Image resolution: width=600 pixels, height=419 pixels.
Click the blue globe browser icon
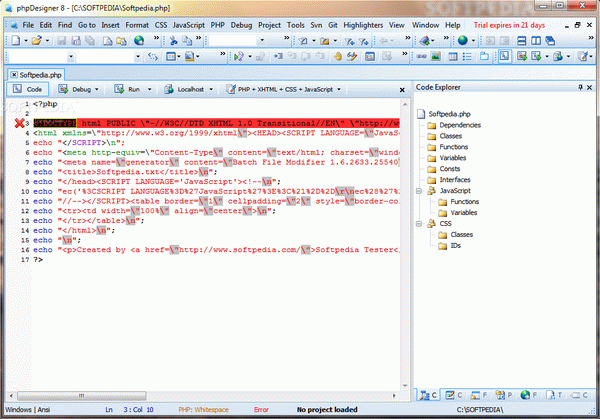pos(463,40)
